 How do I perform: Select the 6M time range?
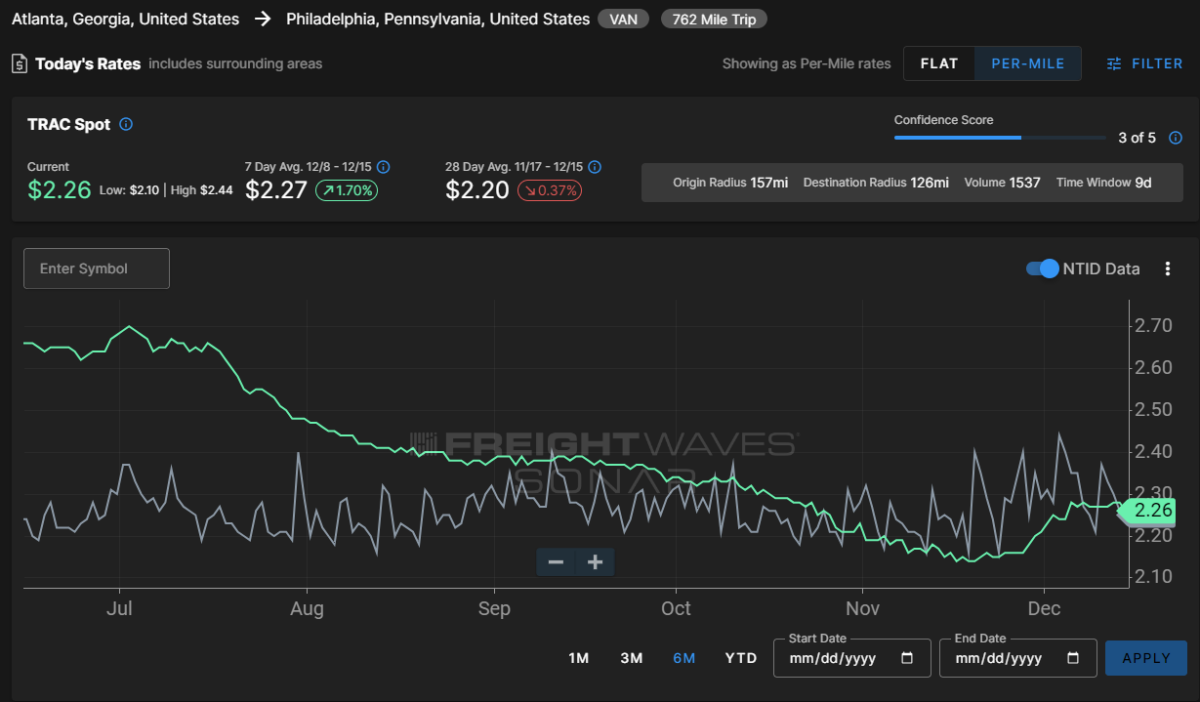click(x=684, y=658)
